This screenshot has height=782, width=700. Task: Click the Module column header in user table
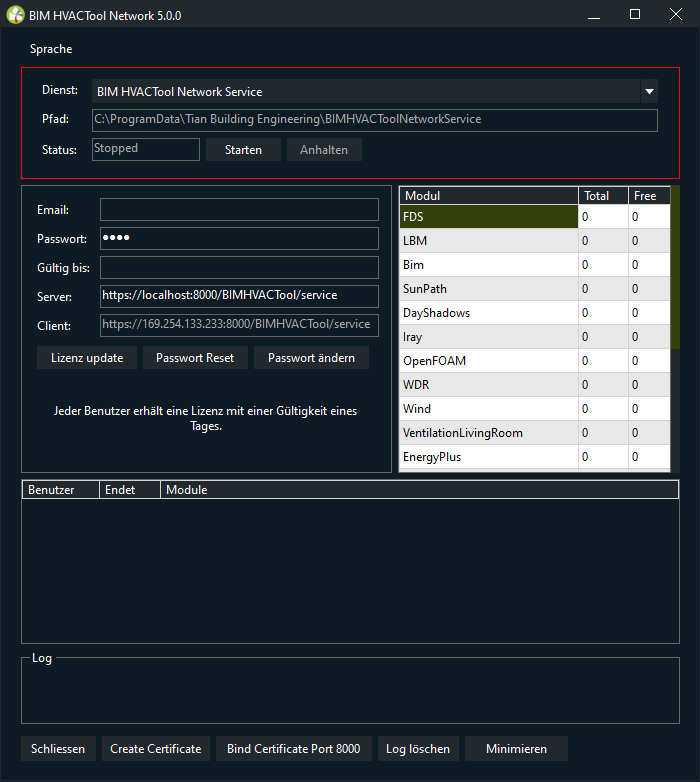[419, 490]
